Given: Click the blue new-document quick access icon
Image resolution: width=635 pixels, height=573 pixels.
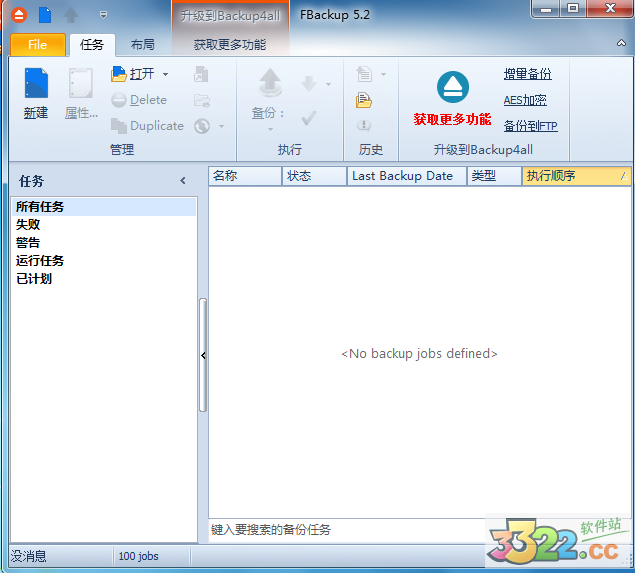Looking at the screenshot, I should [x=45, y=15].
